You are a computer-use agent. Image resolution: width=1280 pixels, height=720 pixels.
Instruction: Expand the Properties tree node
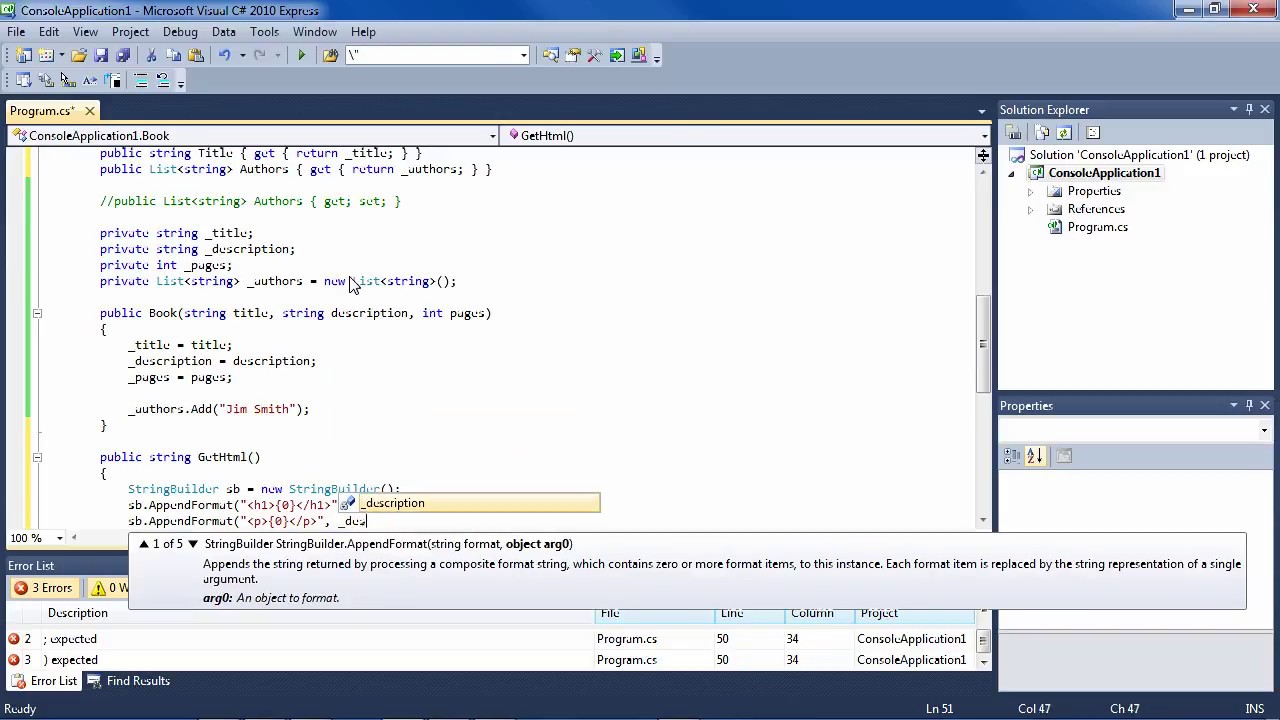(x=1031, y=191)
